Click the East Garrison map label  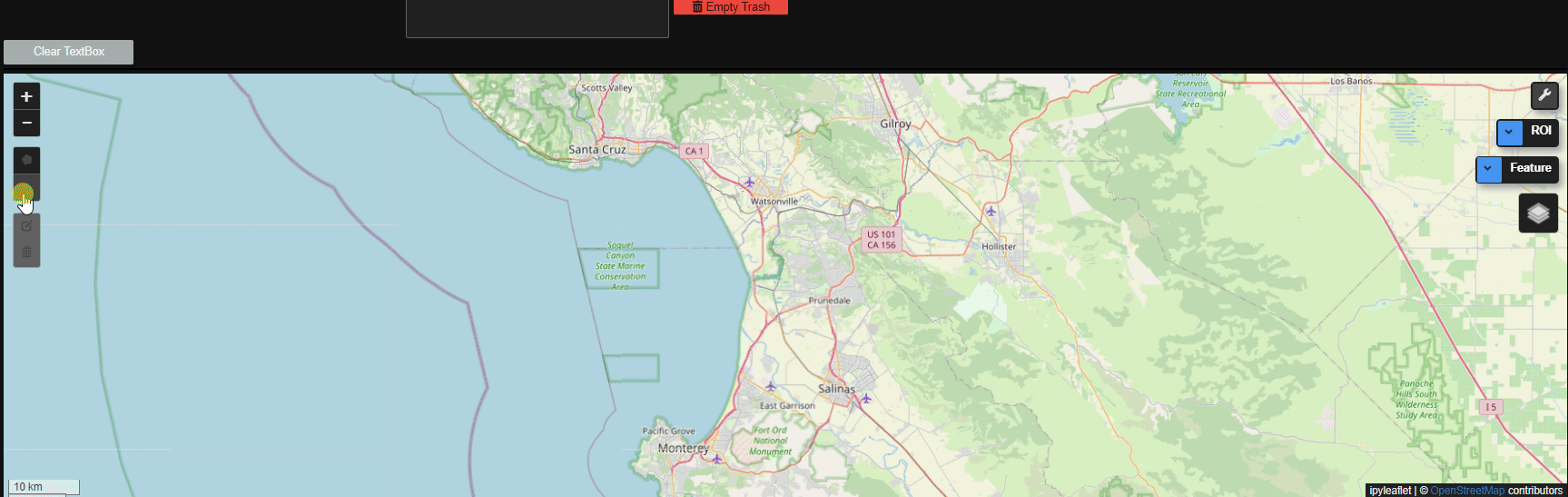tap(787, 406)
